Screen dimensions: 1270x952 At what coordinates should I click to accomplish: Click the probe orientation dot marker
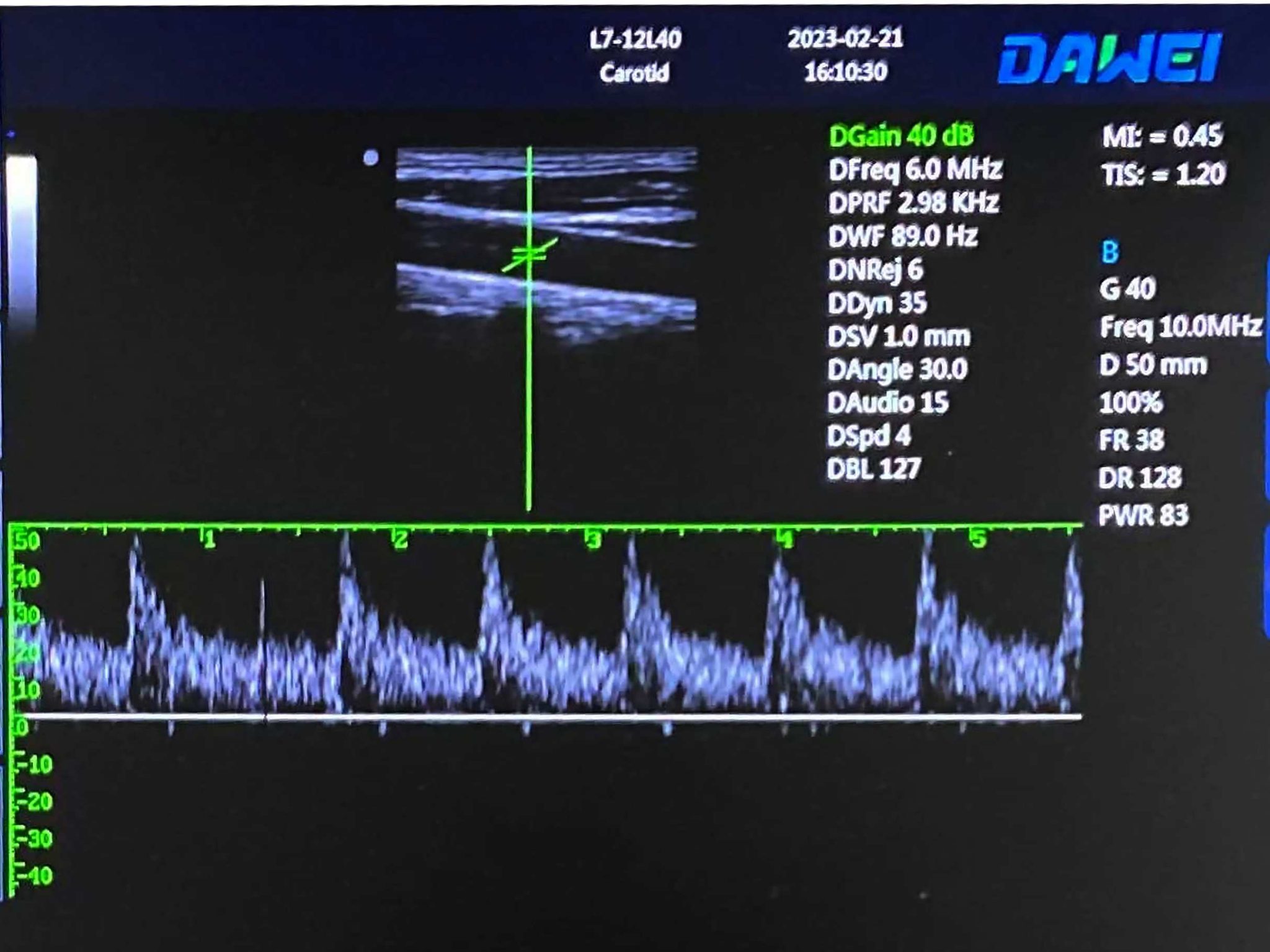[371, 158]
